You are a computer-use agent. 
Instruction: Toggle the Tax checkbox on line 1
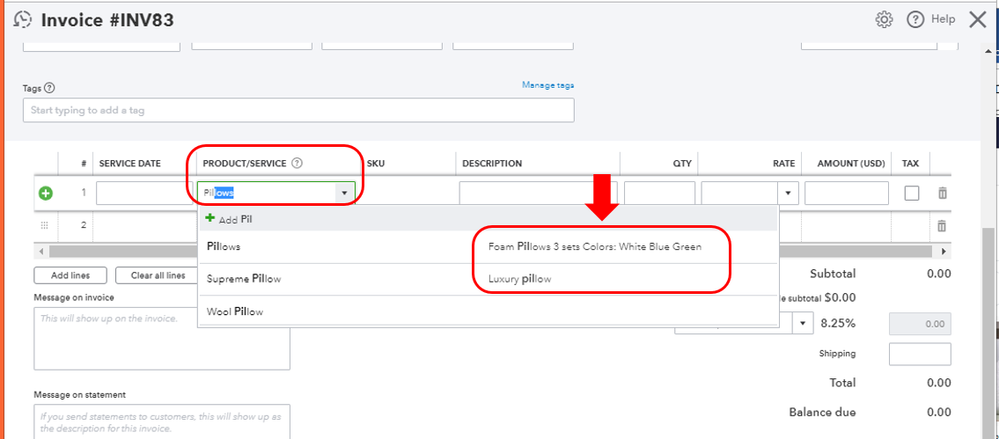click(911, 193)
